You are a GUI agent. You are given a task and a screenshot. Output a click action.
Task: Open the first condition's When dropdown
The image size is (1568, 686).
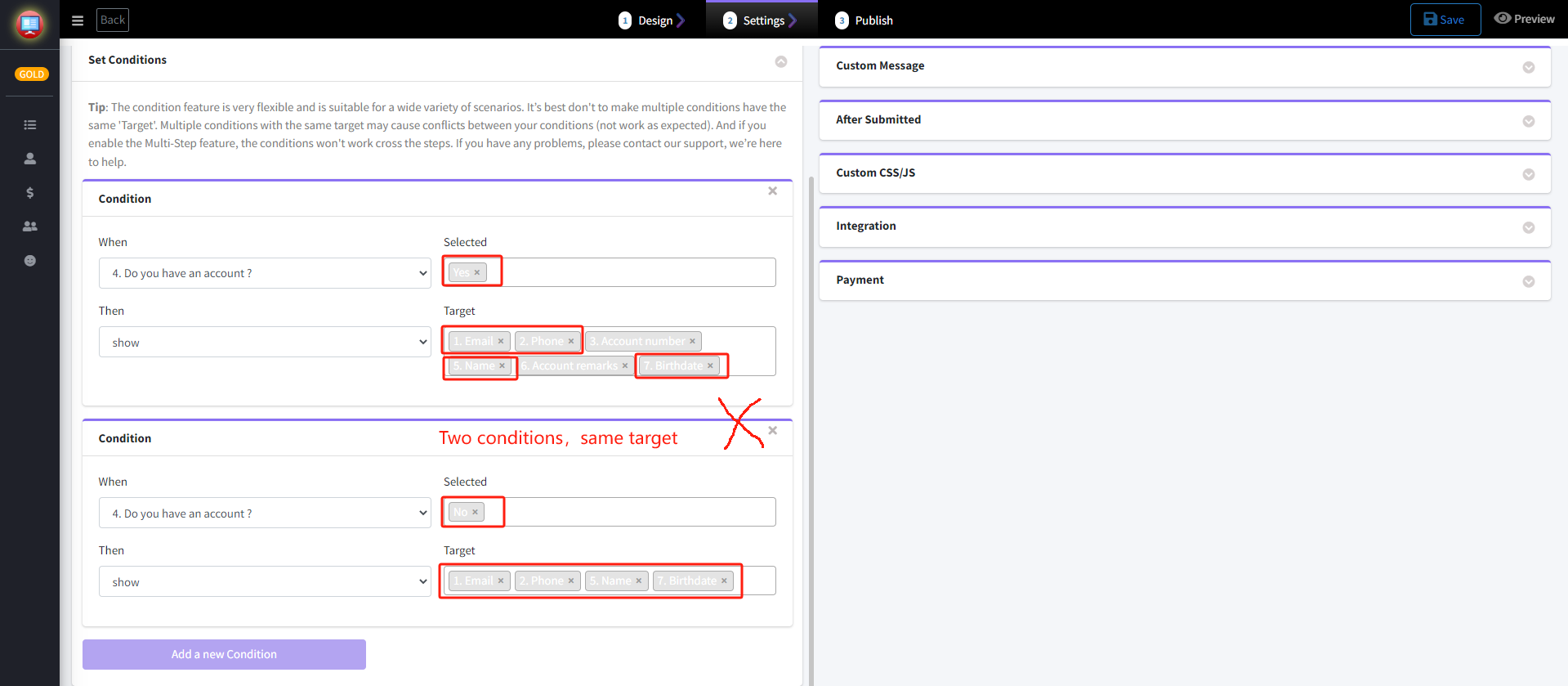(265, 273)
